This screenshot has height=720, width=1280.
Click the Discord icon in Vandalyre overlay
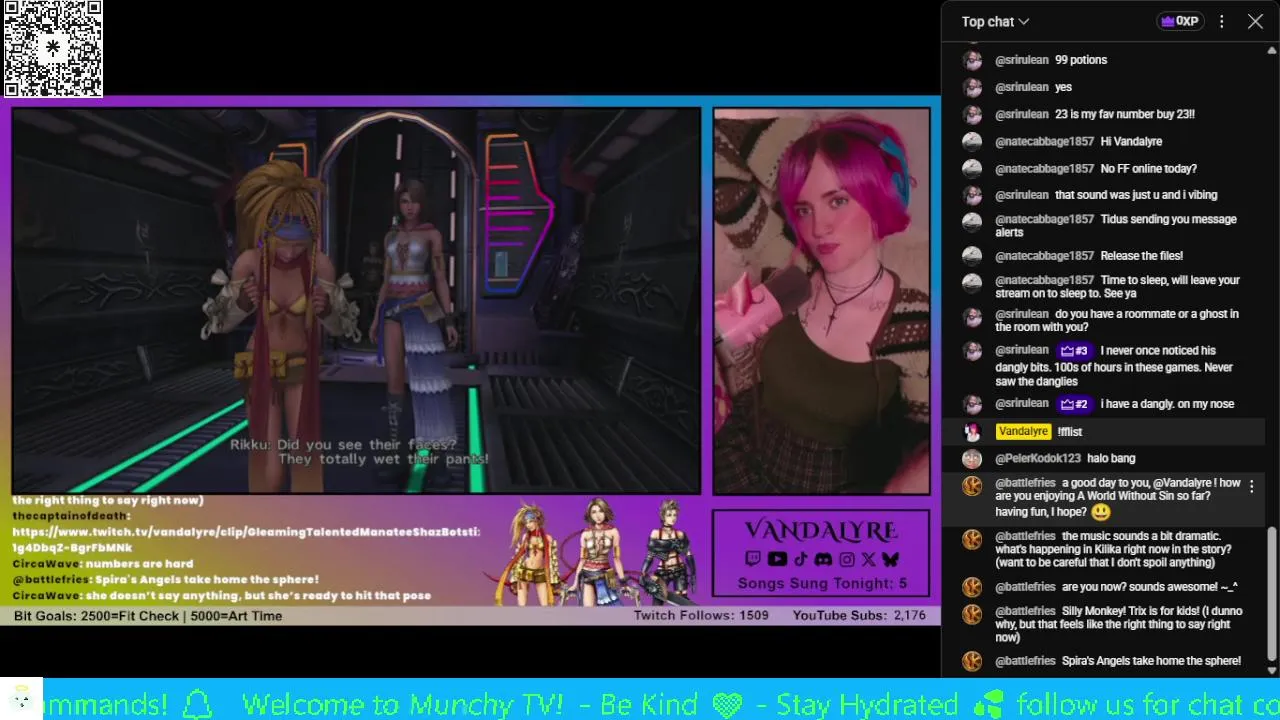[x=822, y=559]
